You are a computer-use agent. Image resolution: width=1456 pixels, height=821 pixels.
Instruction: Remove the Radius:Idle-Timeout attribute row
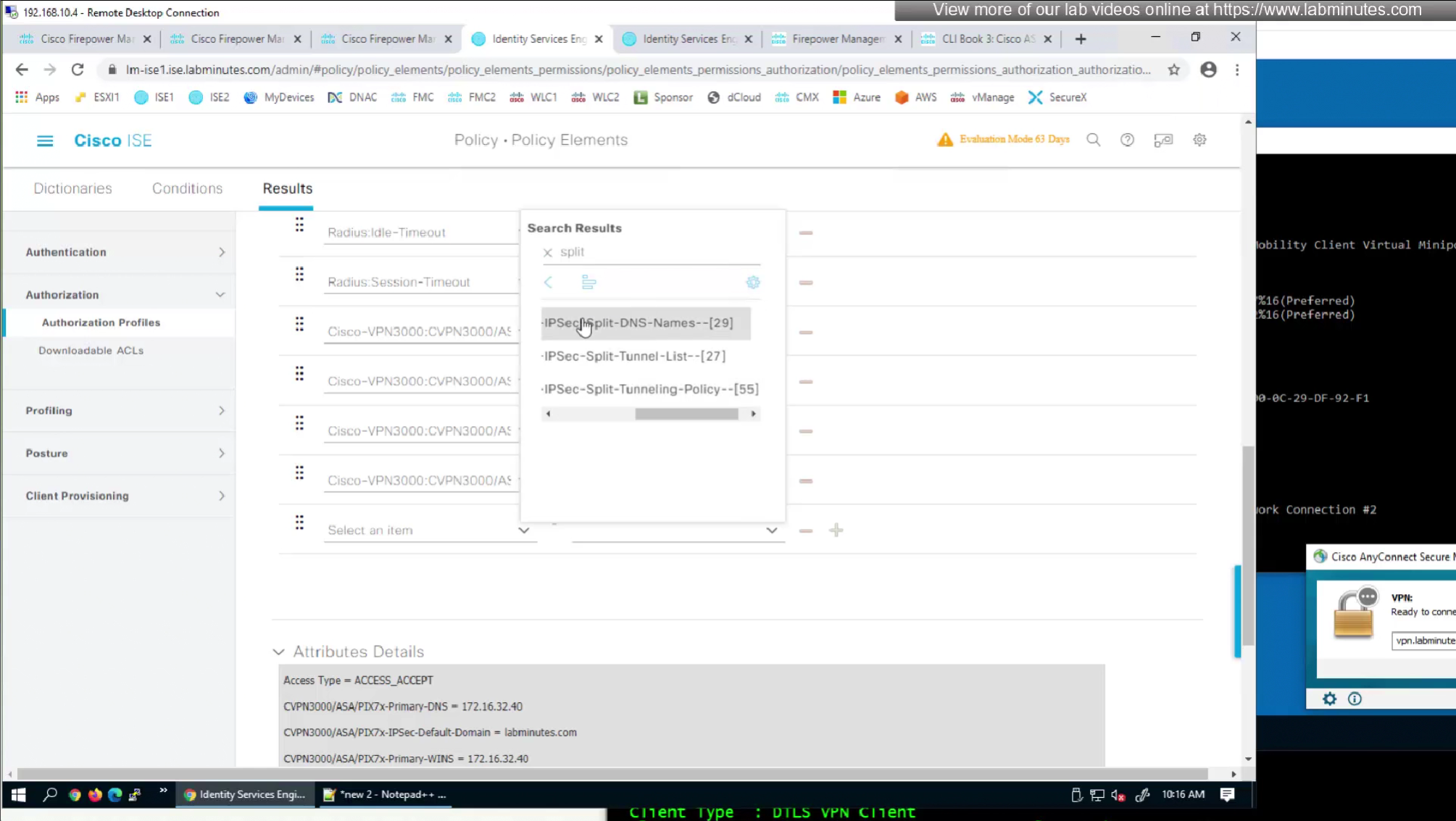click(806, 233)
